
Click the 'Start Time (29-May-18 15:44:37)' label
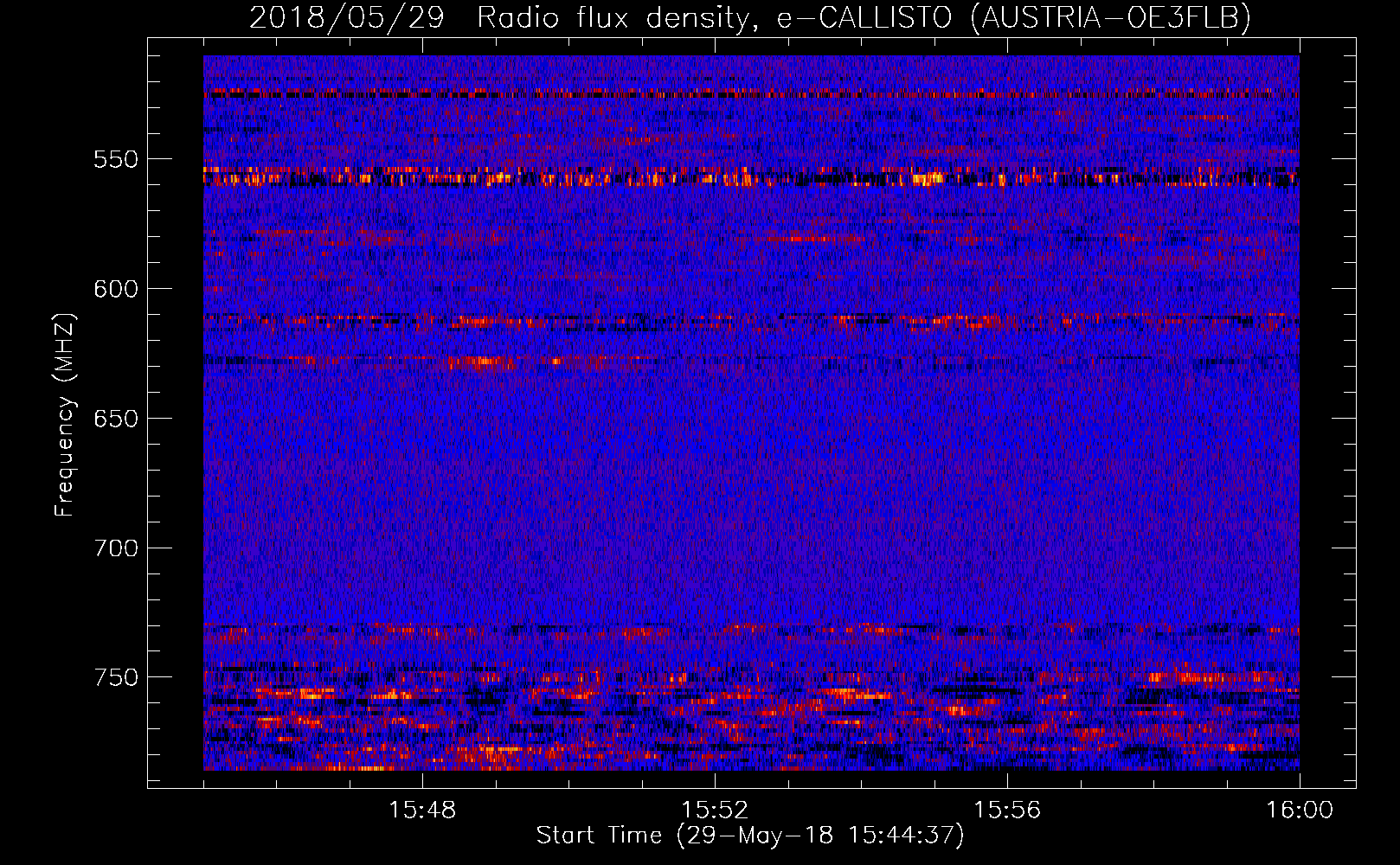pos(750,836)
